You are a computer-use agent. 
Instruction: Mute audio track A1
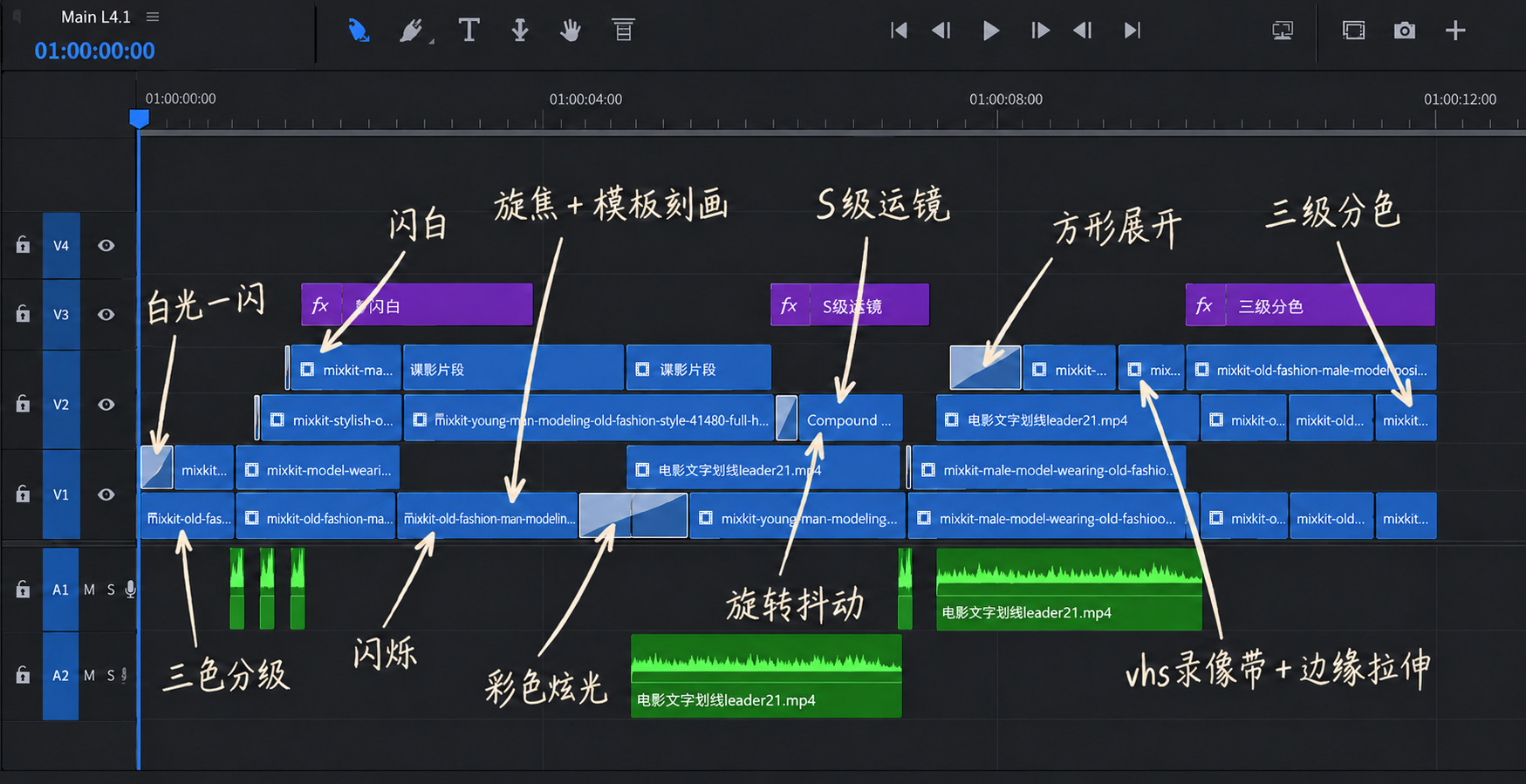(x=89, y=590)
